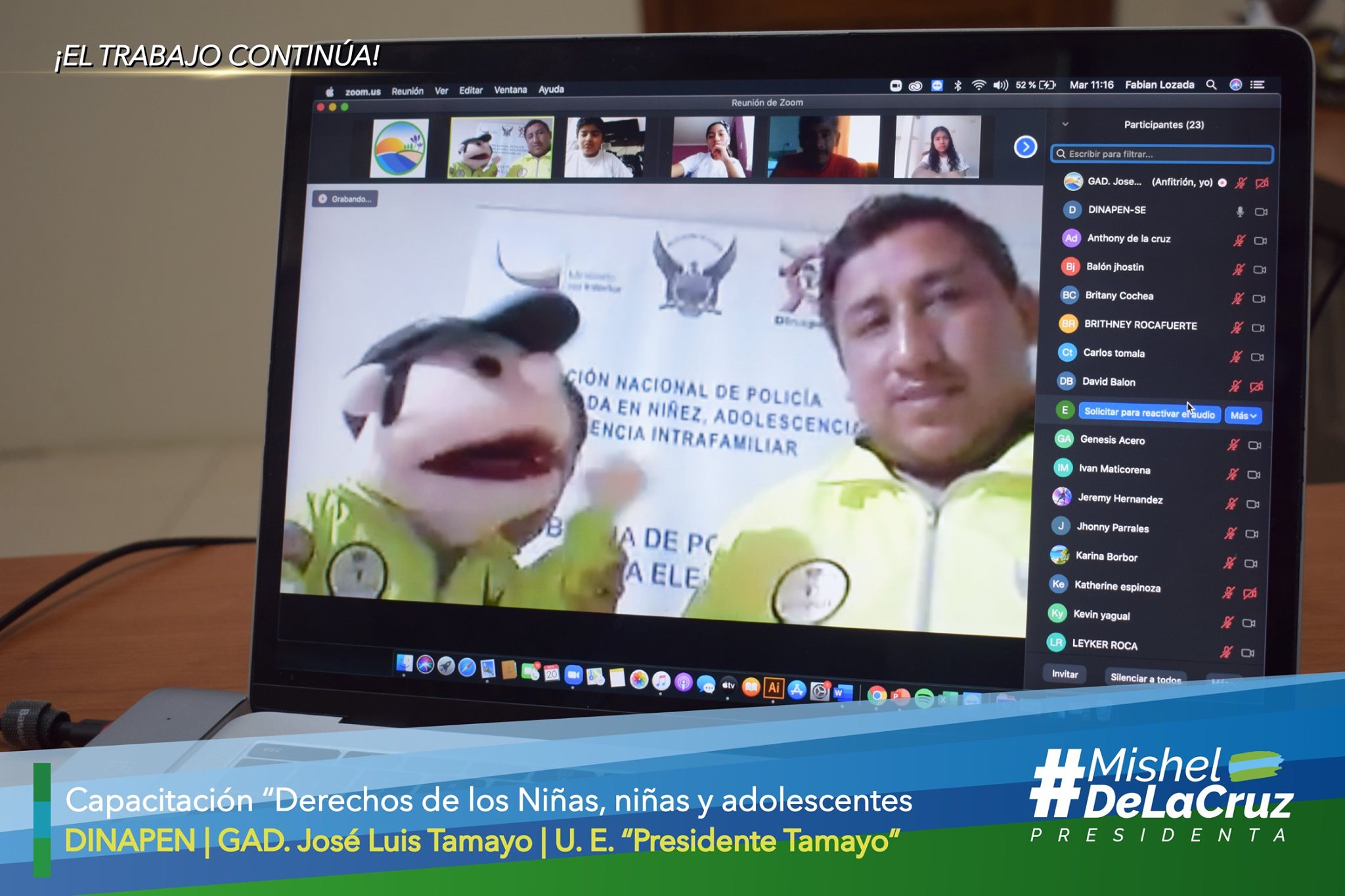Open Zoom app in the dock
Viewport: 1345px width, 896px height.
pyautogui.click(x=573, y=675)
